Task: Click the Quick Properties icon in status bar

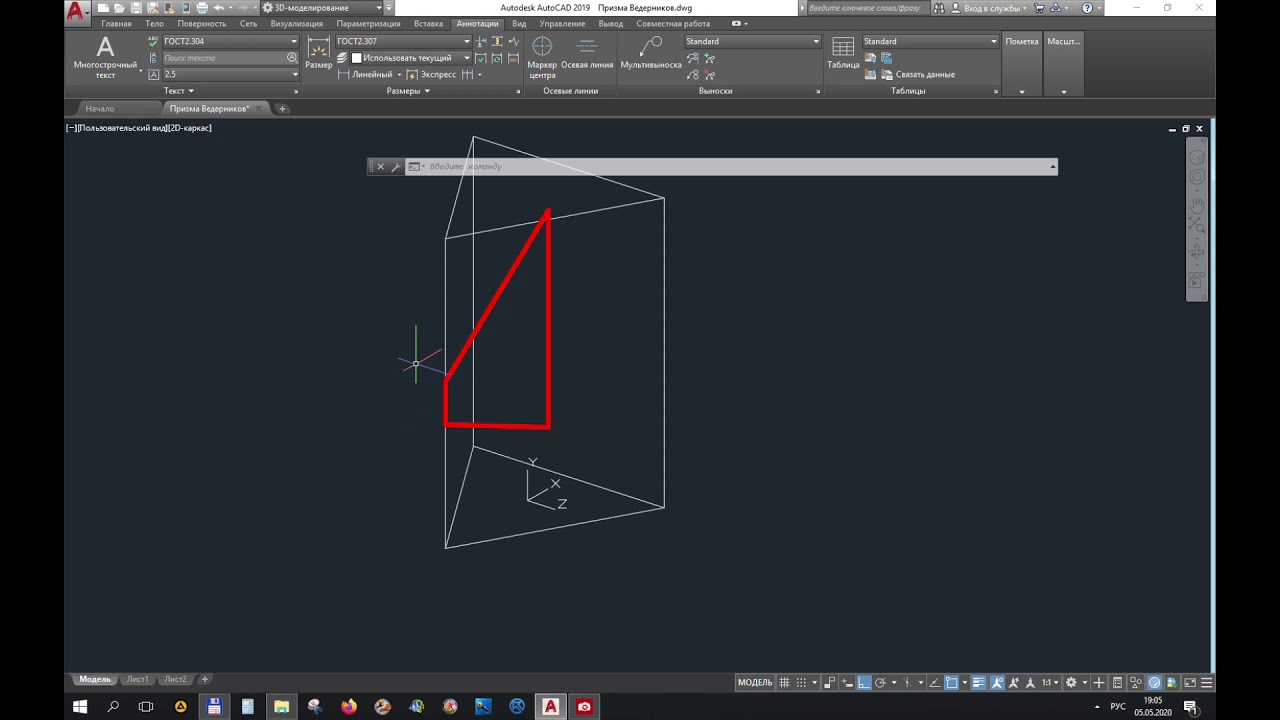Action: 1117,683
